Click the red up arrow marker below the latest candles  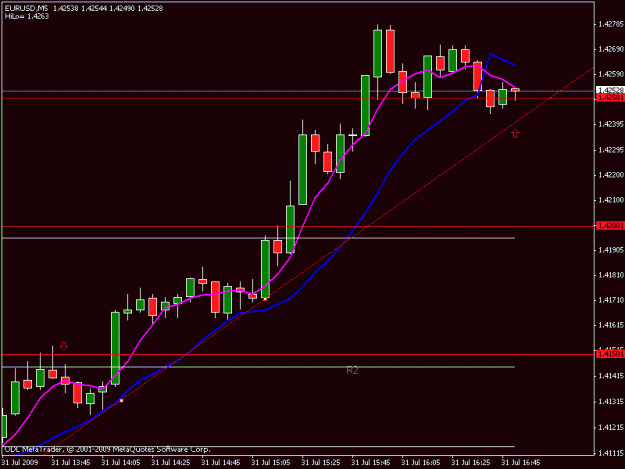coord(515,133)
